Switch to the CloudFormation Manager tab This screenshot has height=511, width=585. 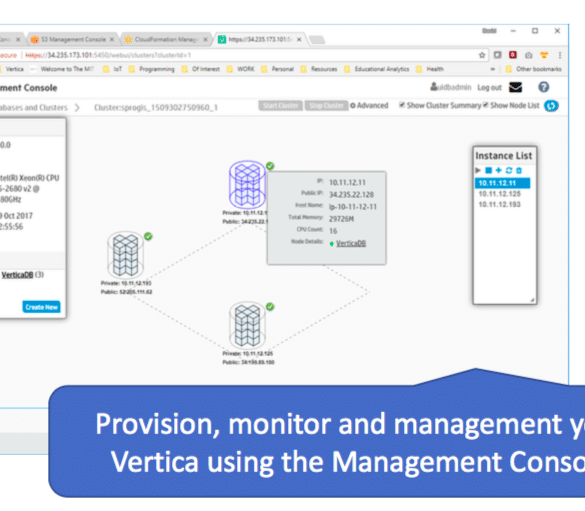[166, 40]
